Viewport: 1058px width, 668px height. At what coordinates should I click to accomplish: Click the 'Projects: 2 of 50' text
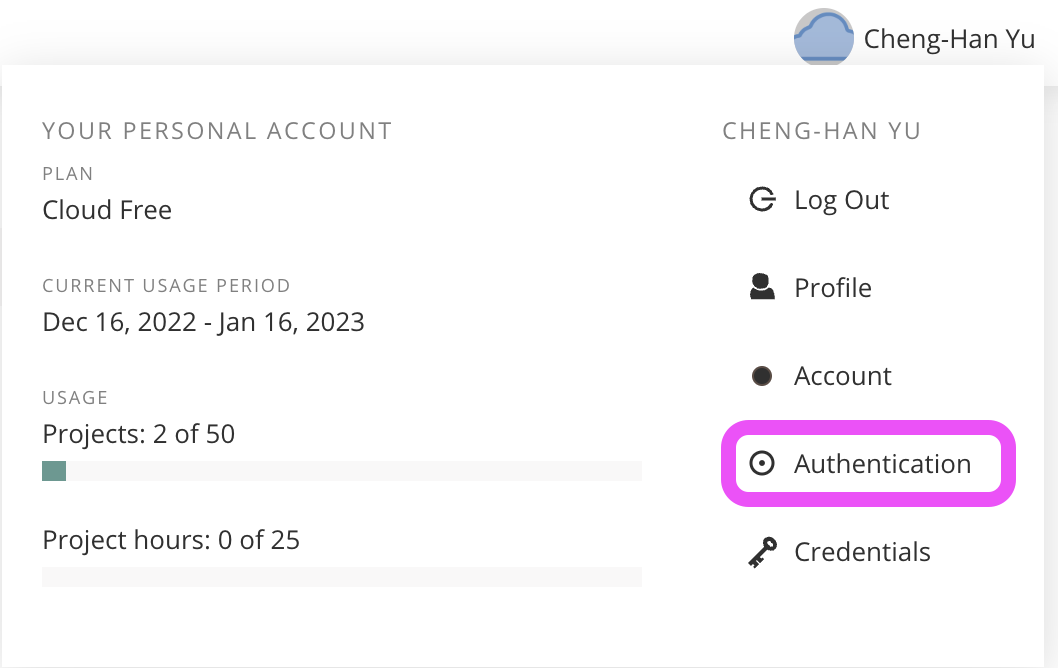tap(138, 434)
